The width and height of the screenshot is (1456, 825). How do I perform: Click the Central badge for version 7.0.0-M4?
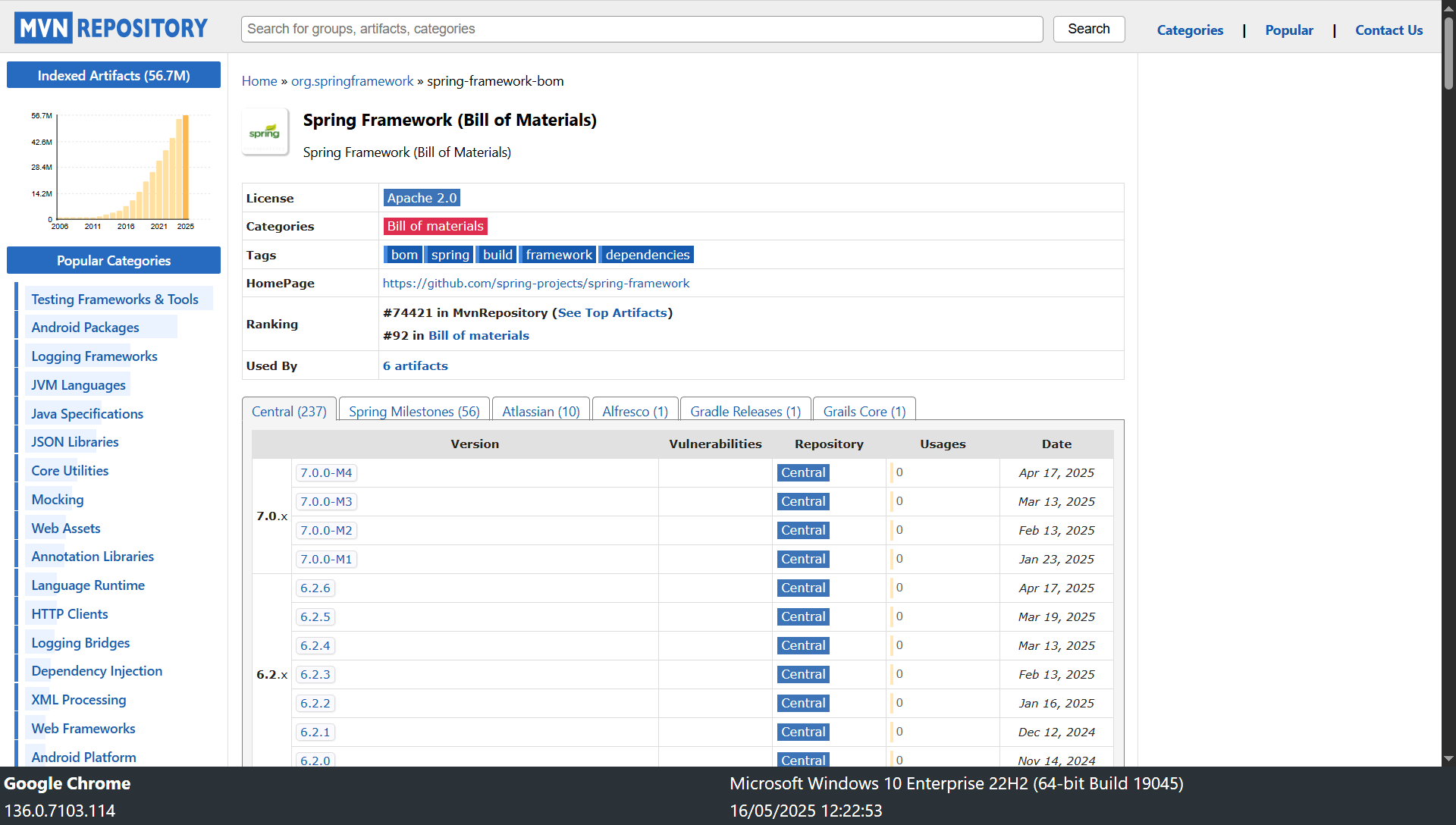[x=803, y=472]
